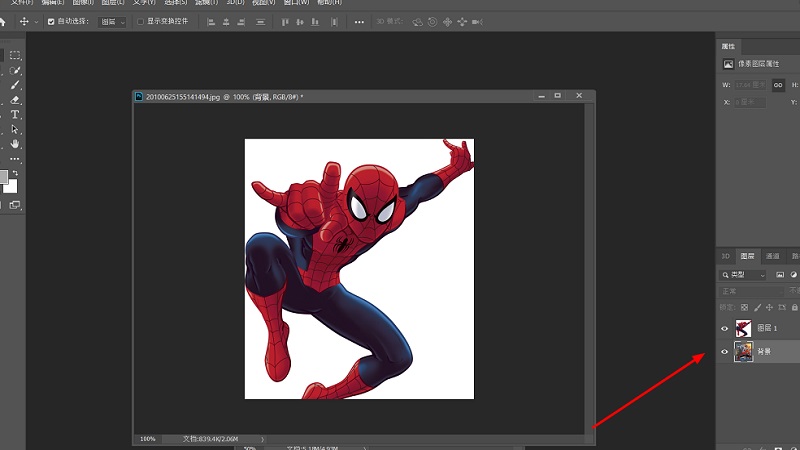
Task: Open the 属性 Properties tab
Action: tap(728, 46)
